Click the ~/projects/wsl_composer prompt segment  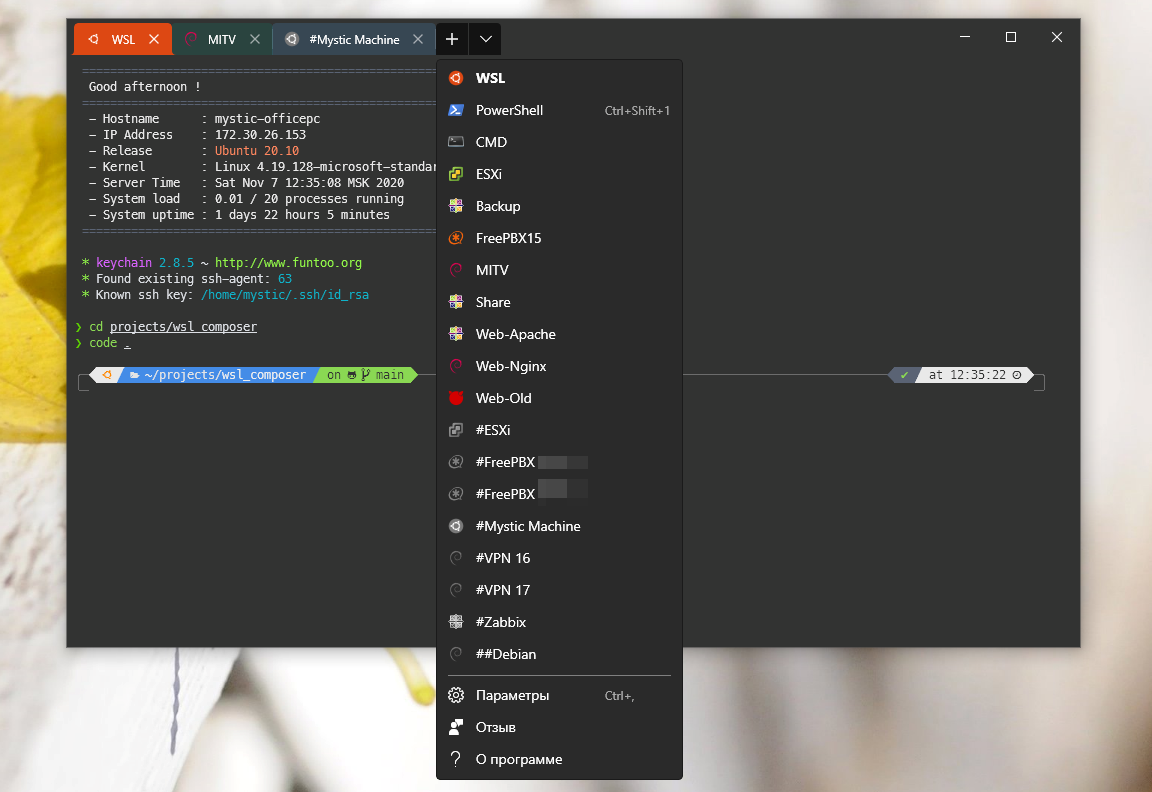pyautogui.click(x=218, y=375)
